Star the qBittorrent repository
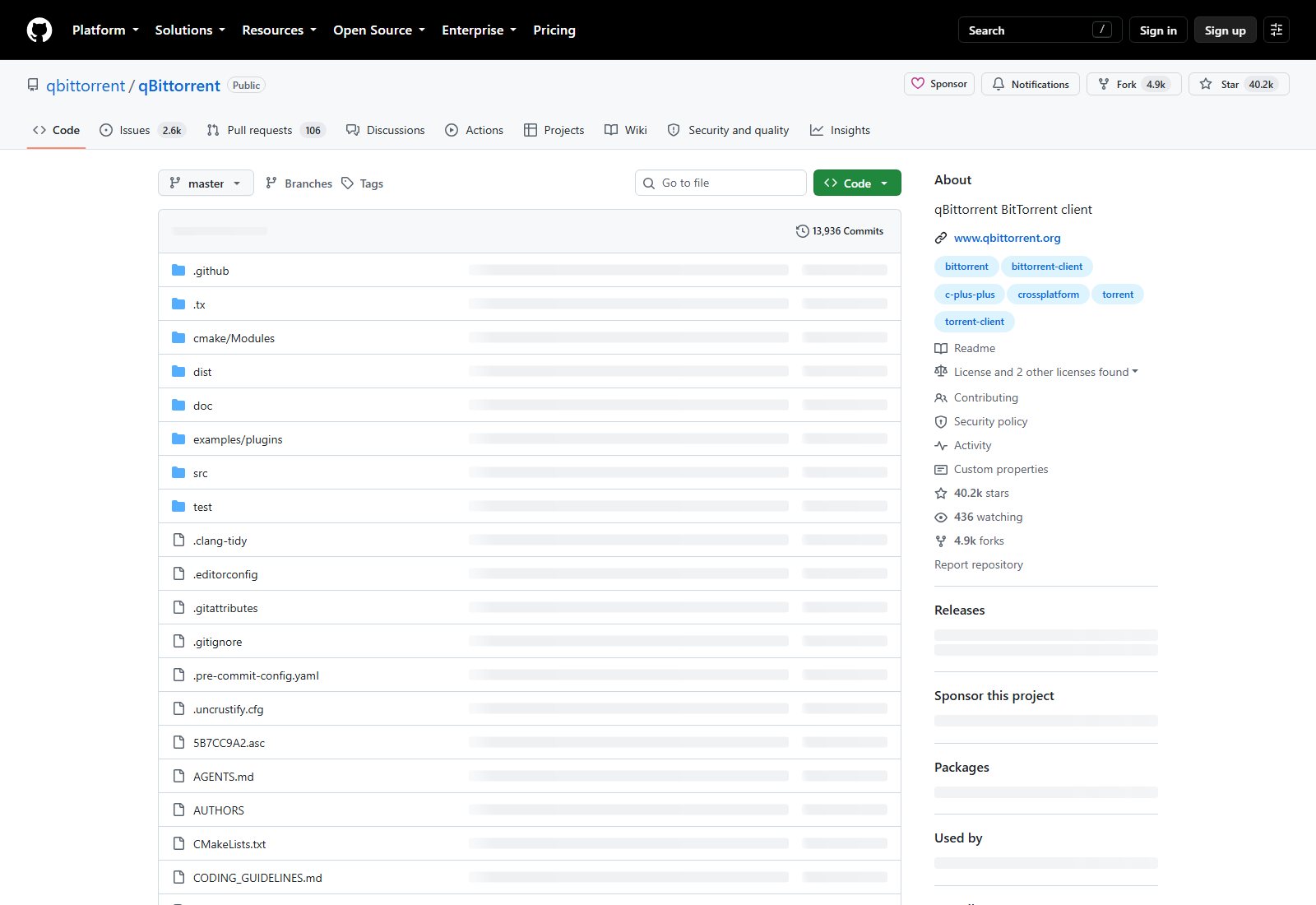The image size is (1316, 905). tap(1239, 84)
